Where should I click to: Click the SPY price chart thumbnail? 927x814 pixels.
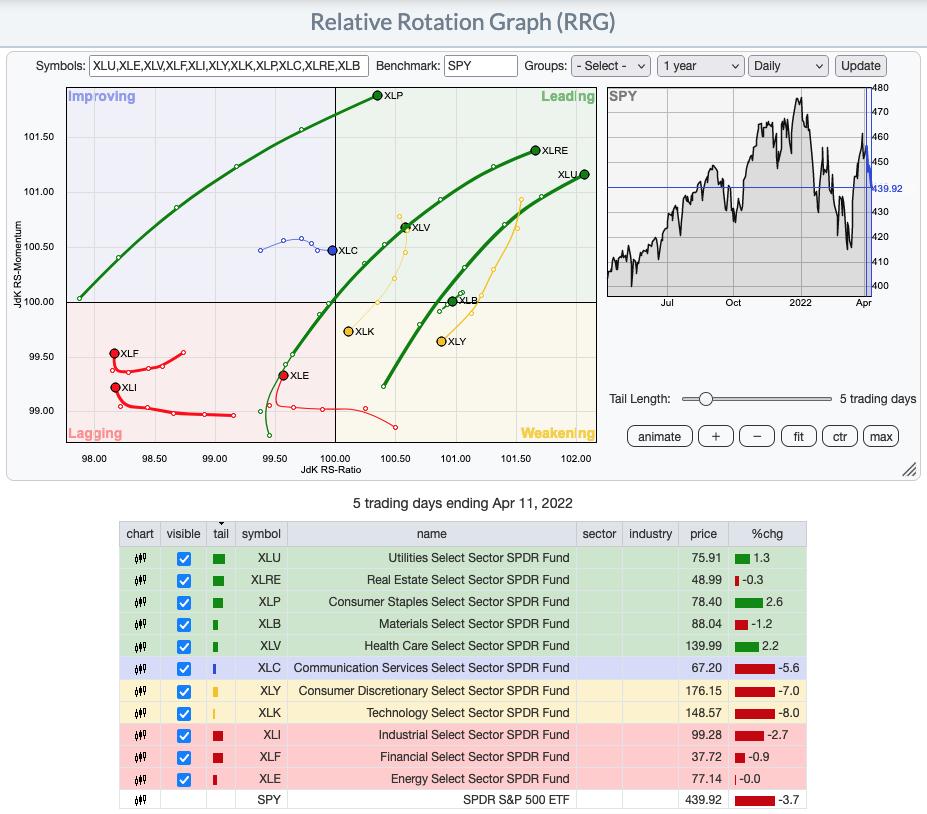click(x=739, y=192)
